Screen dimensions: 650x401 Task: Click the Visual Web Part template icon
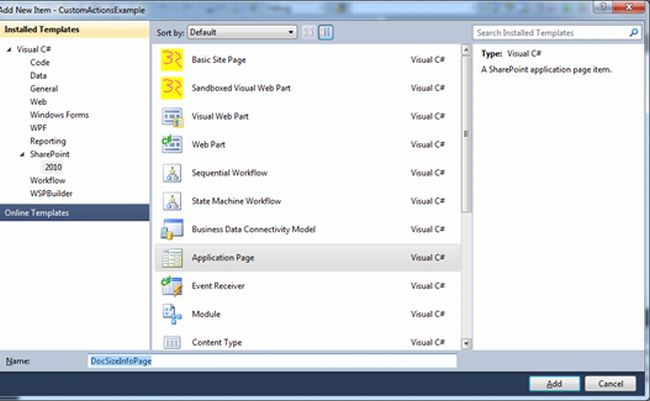172,117
